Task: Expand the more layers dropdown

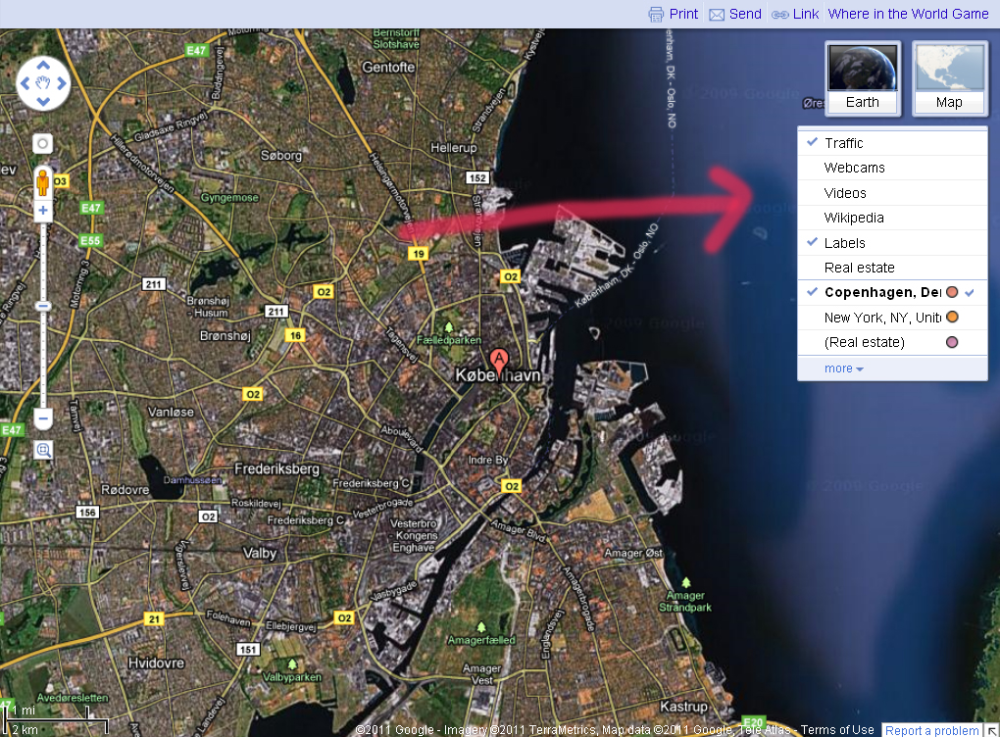Action: [x=843, y=368]
